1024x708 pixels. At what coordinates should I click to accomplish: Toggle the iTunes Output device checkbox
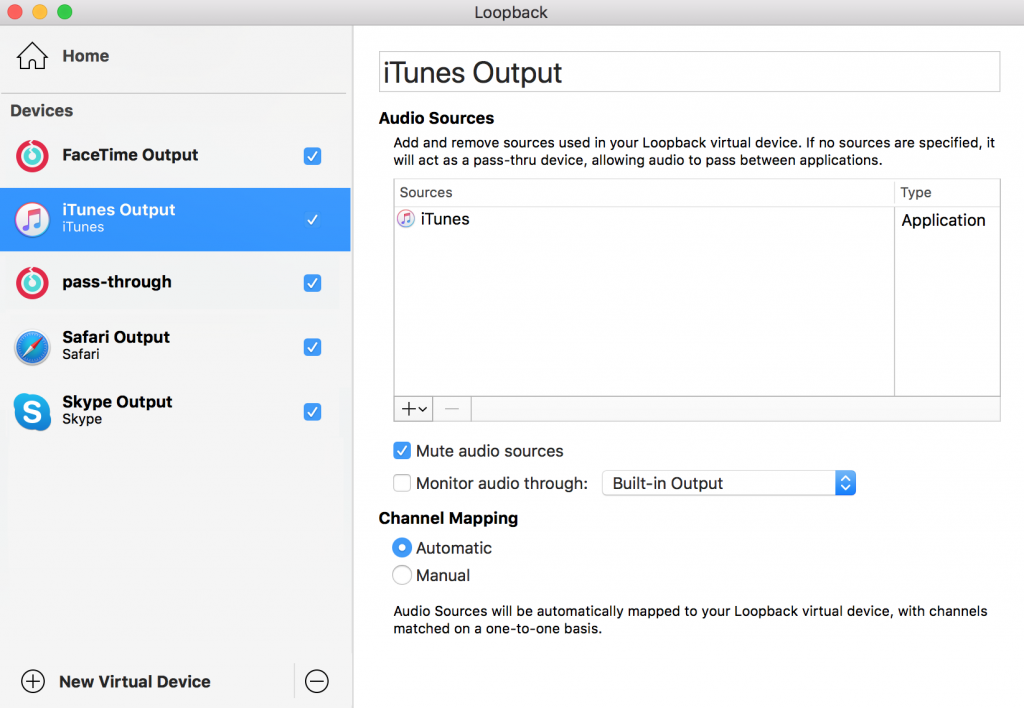(x=312, y=219)
